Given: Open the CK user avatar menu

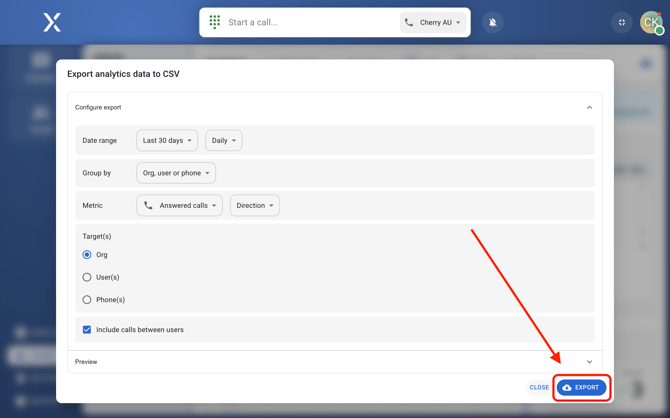Looking at the screenshot, I should [x=651, y=22].
